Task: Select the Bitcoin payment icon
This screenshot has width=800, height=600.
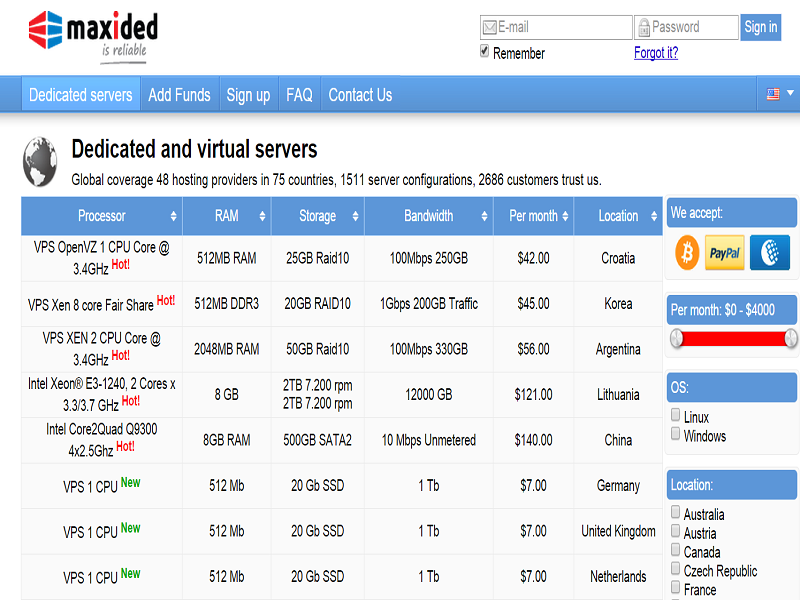Action: click(687, 253)
